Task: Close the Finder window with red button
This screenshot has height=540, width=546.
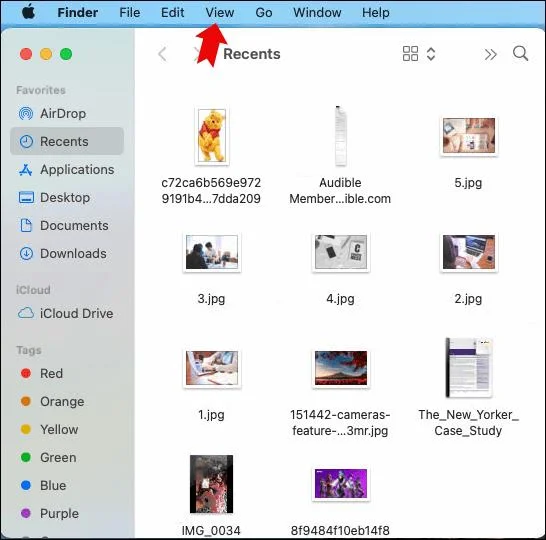Action: point(26,54)
